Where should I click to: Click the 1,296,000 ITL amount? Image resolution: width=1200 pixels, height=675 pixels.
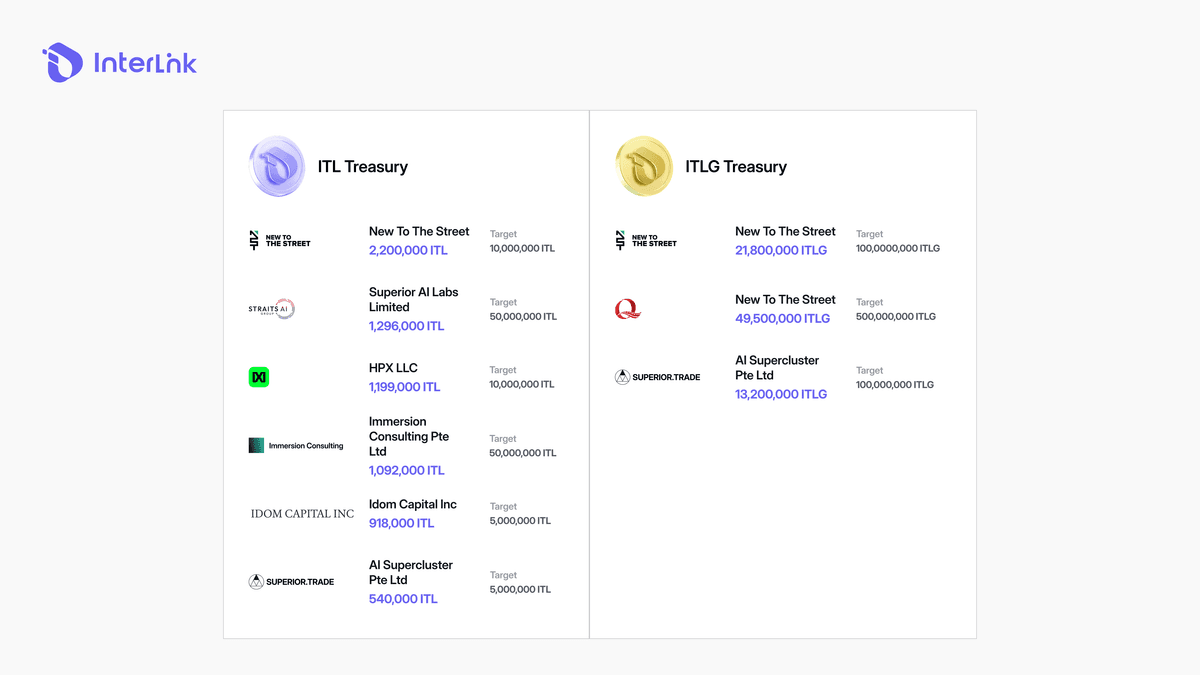[407, 326]
